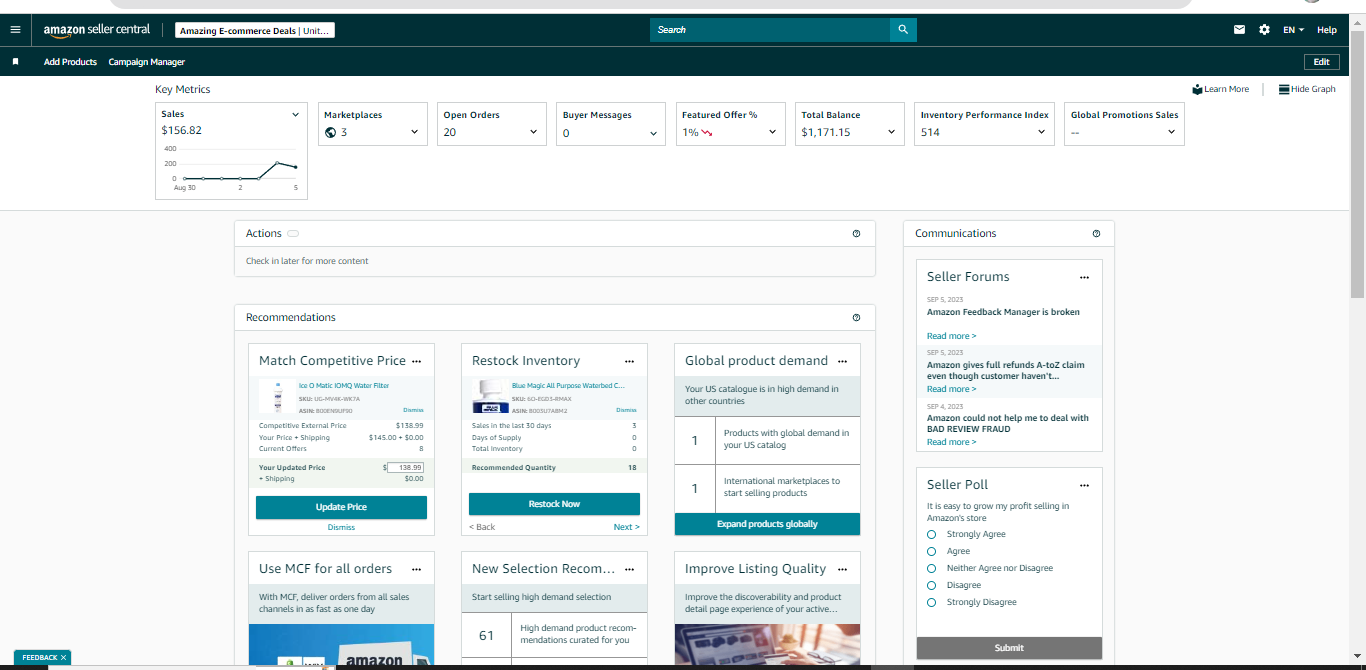Expand the Total Balance dropdown
The width and height of the screenshot is (1366, 670).
pos(891,132)
